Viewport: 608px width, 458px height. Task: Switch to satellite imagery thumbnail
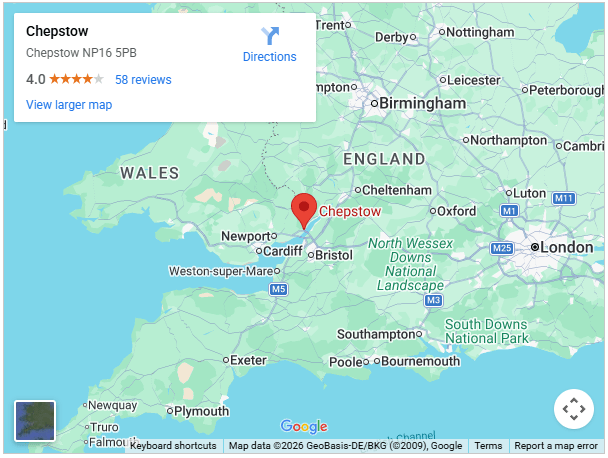(35, 421)
